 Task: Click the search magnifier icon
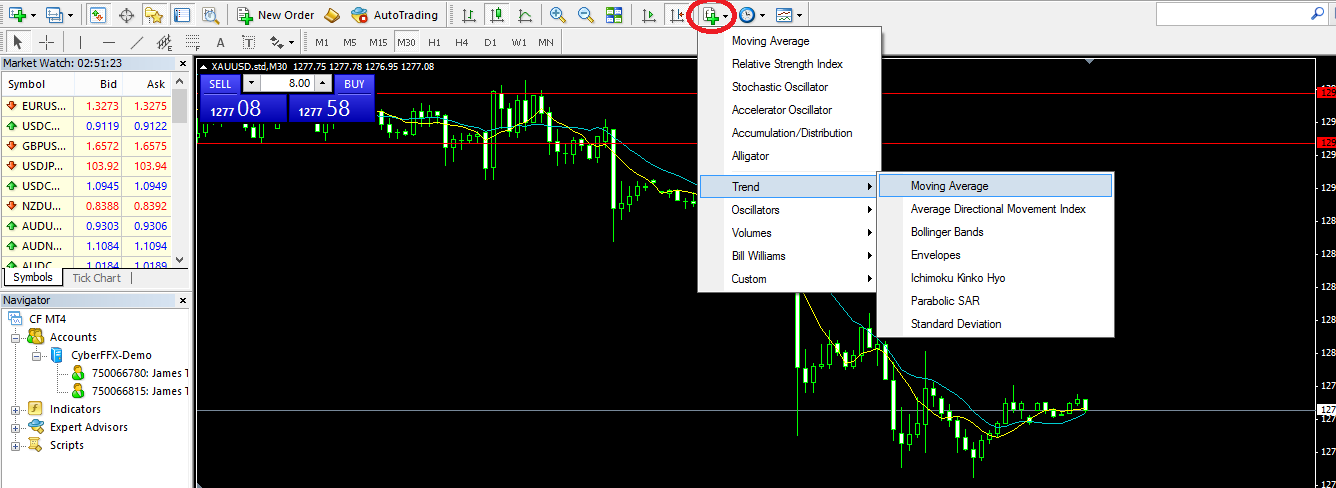pyautogui.click(x=1319, y=14)
